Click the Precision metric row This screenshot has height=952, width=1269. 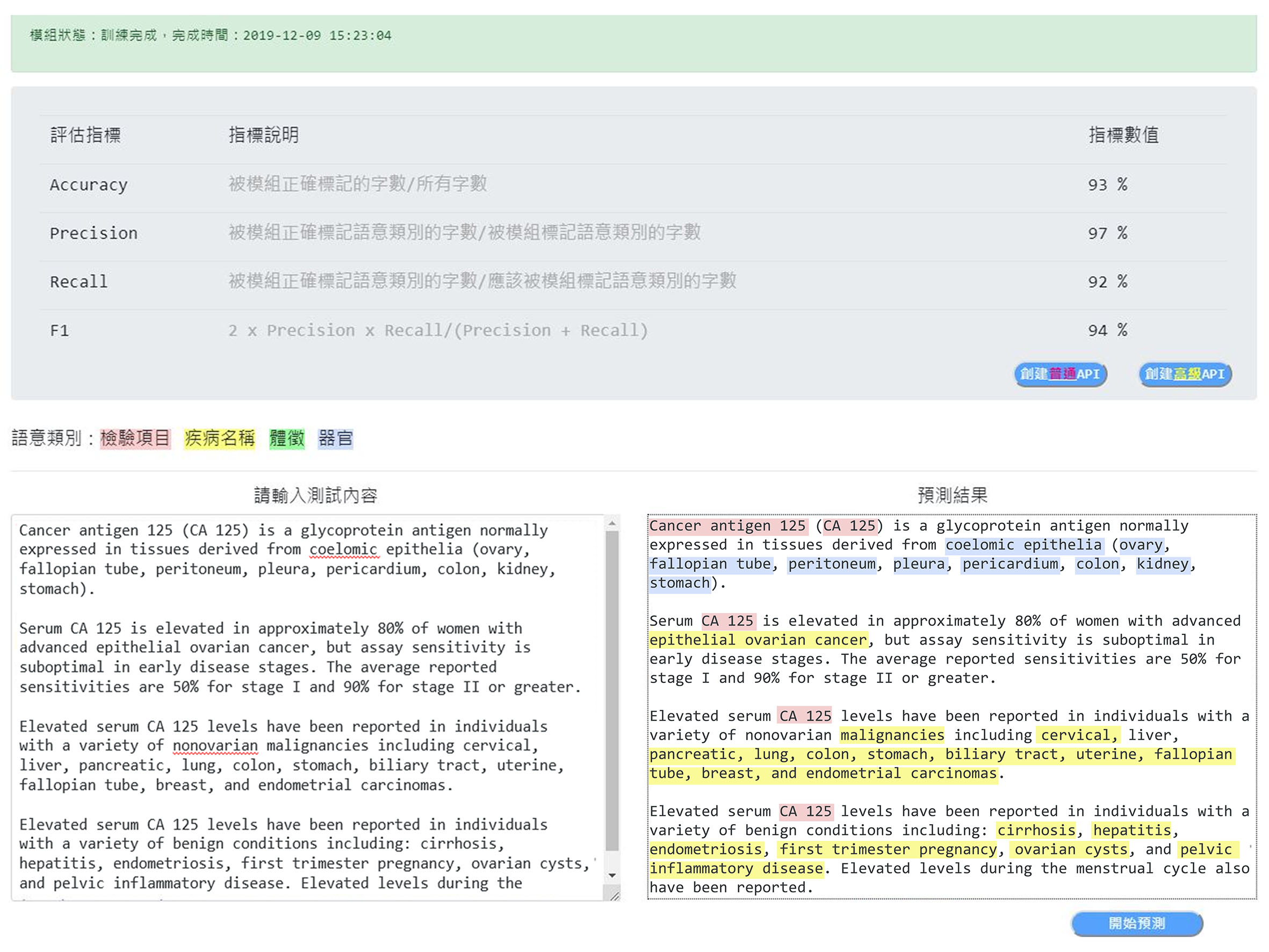(633, 234)
